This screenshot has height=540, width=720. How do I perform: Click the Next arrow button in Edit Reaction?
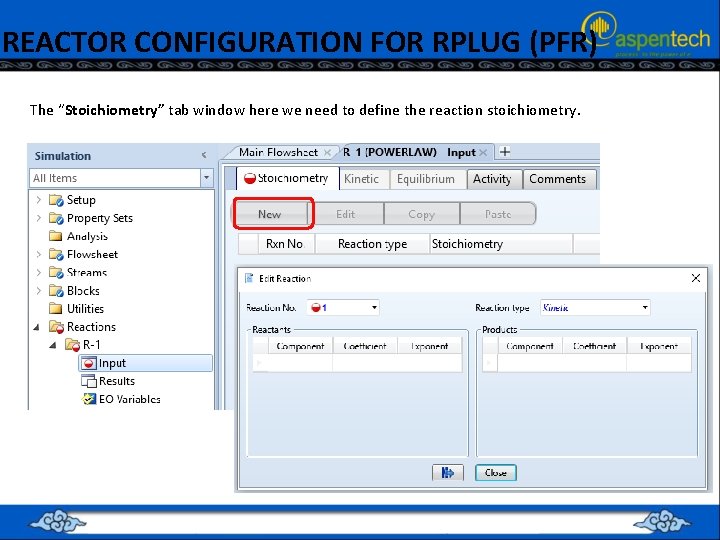click(448, 472)
